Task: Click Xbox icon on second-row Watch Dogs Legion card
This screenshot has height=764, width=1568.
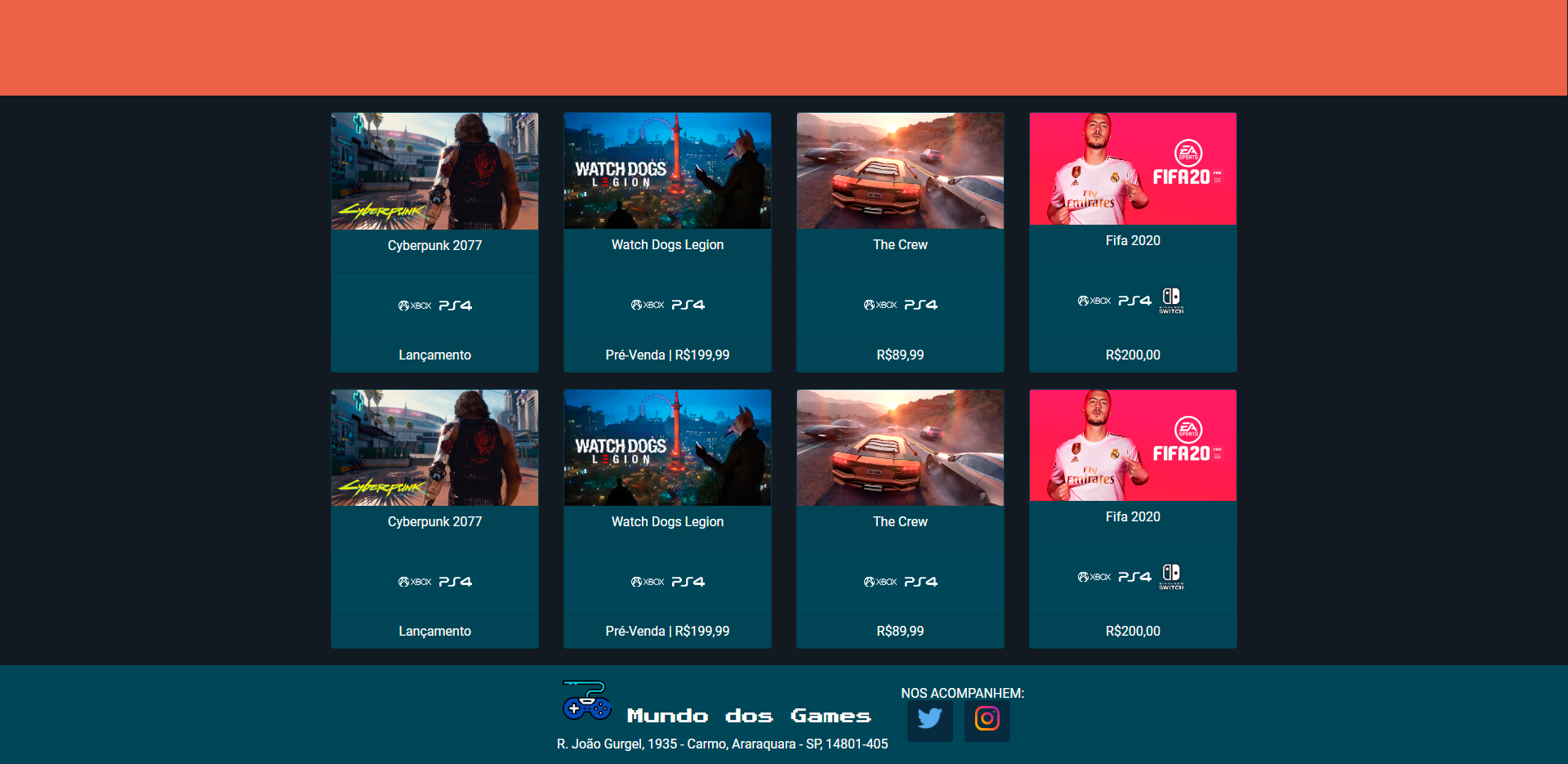Action: [x=648, y=582]
